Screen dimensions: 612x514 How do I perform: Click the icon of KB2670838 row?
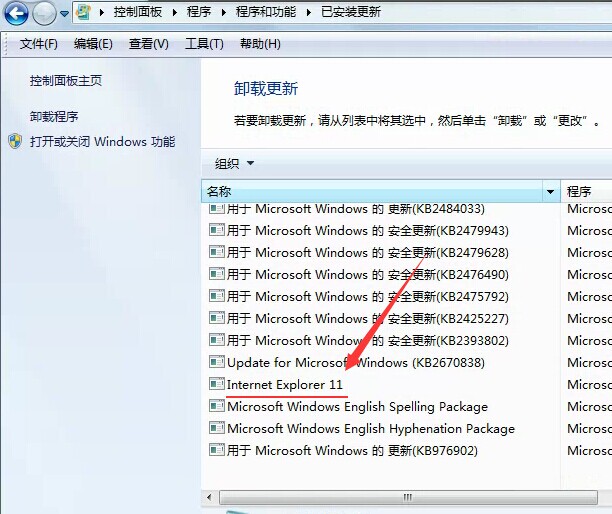point(217,361)
